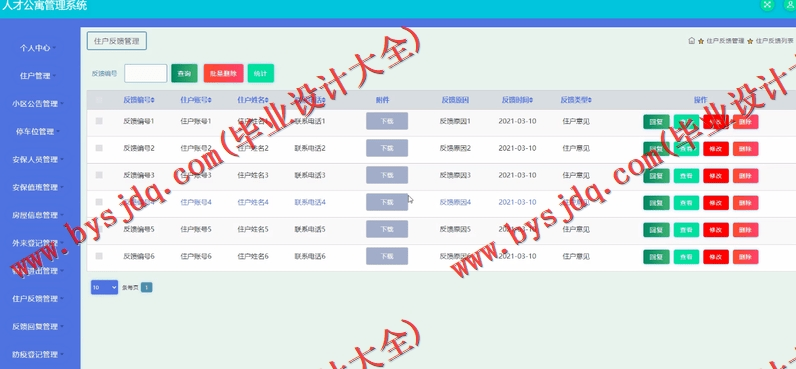Click the 附件 column header
This screenshot has width=796, height=369.
coord(383,100)
